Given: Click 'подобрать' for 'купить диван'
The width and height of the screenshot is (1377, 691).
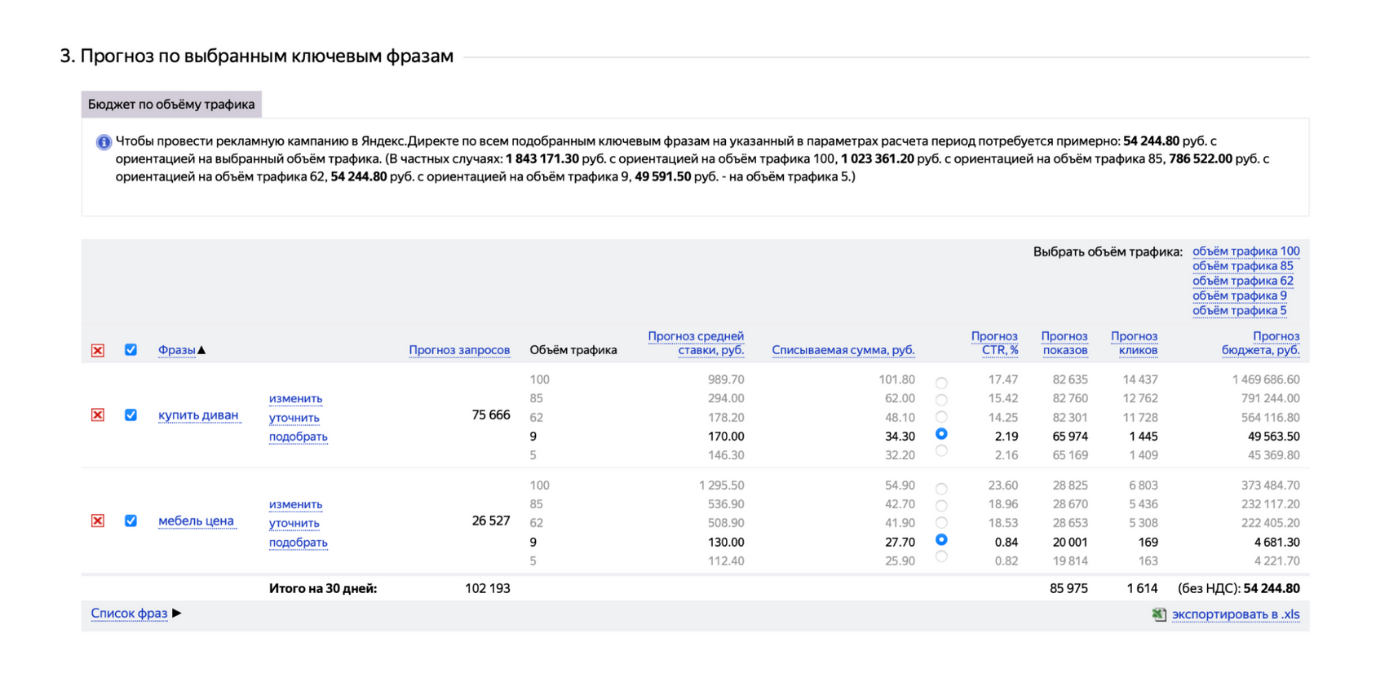Looking at the screenshot, I should point(298,437).
